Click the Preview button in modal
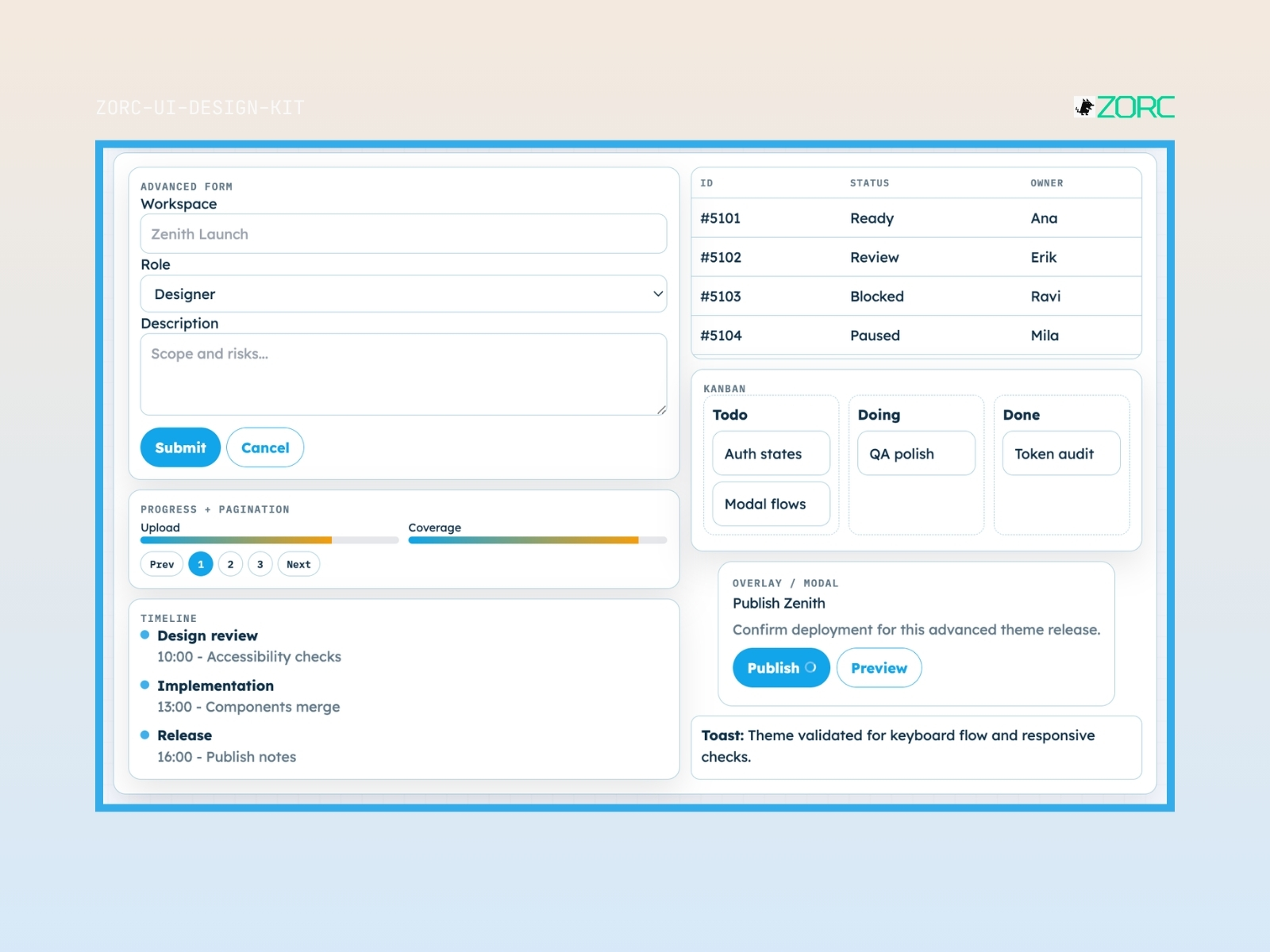Viewport: 1270px width, 952px height. click(879, 668)
